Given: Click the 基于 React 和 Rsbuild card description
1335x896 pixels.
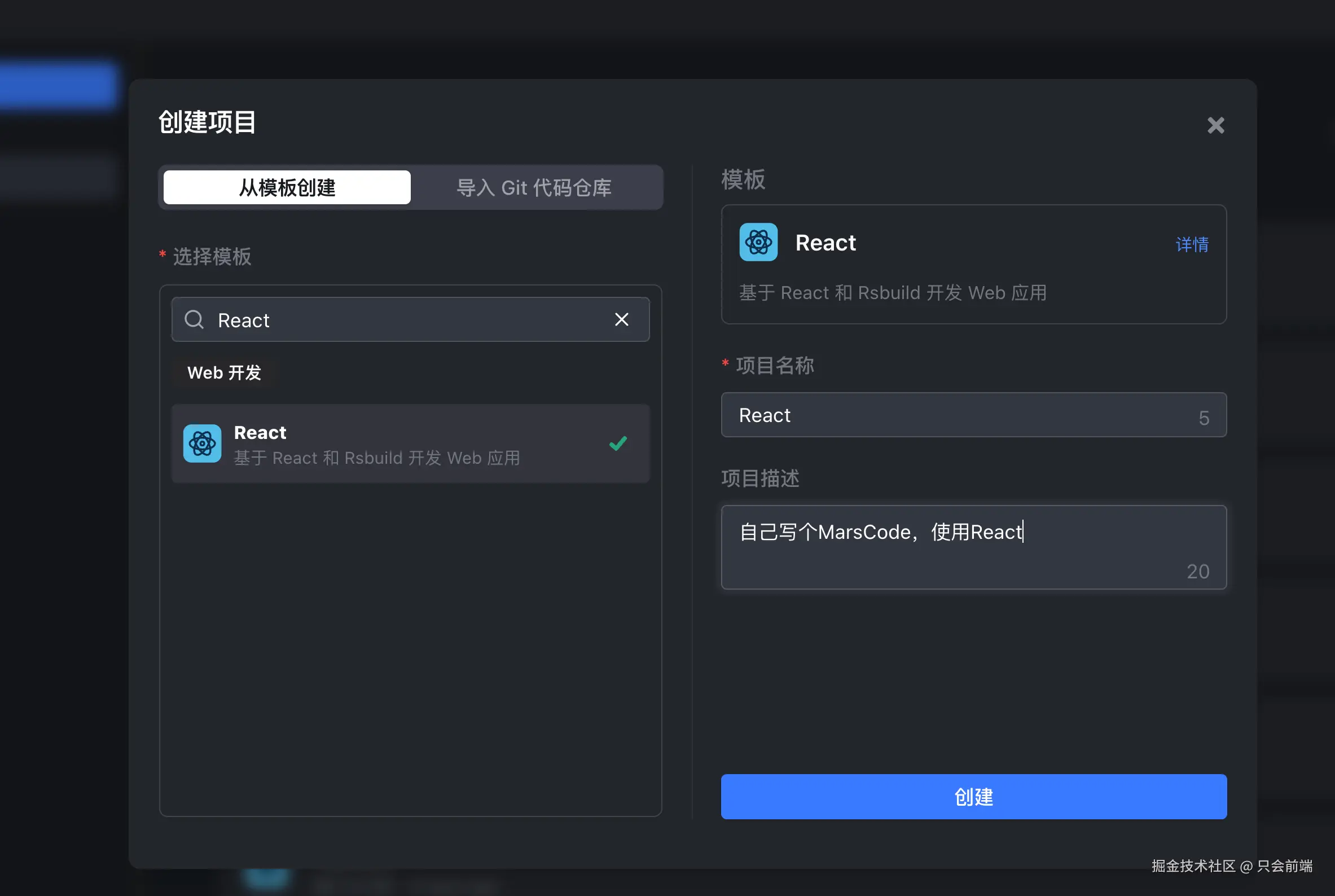Looking at the screenshot, I should (893, 293).
